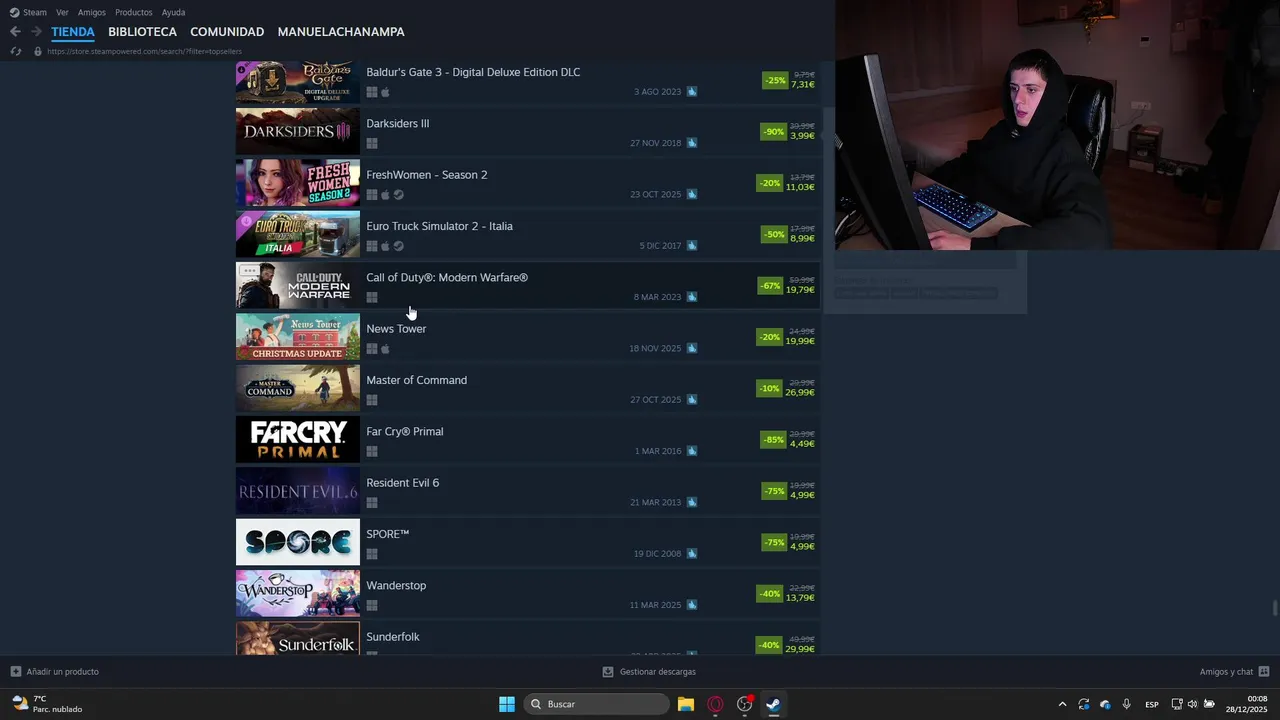Viewport: 1280px width, 720px height.
Task: Click the SteamOS icon under FreshWomen Season 2
Action: coord(399,195)
